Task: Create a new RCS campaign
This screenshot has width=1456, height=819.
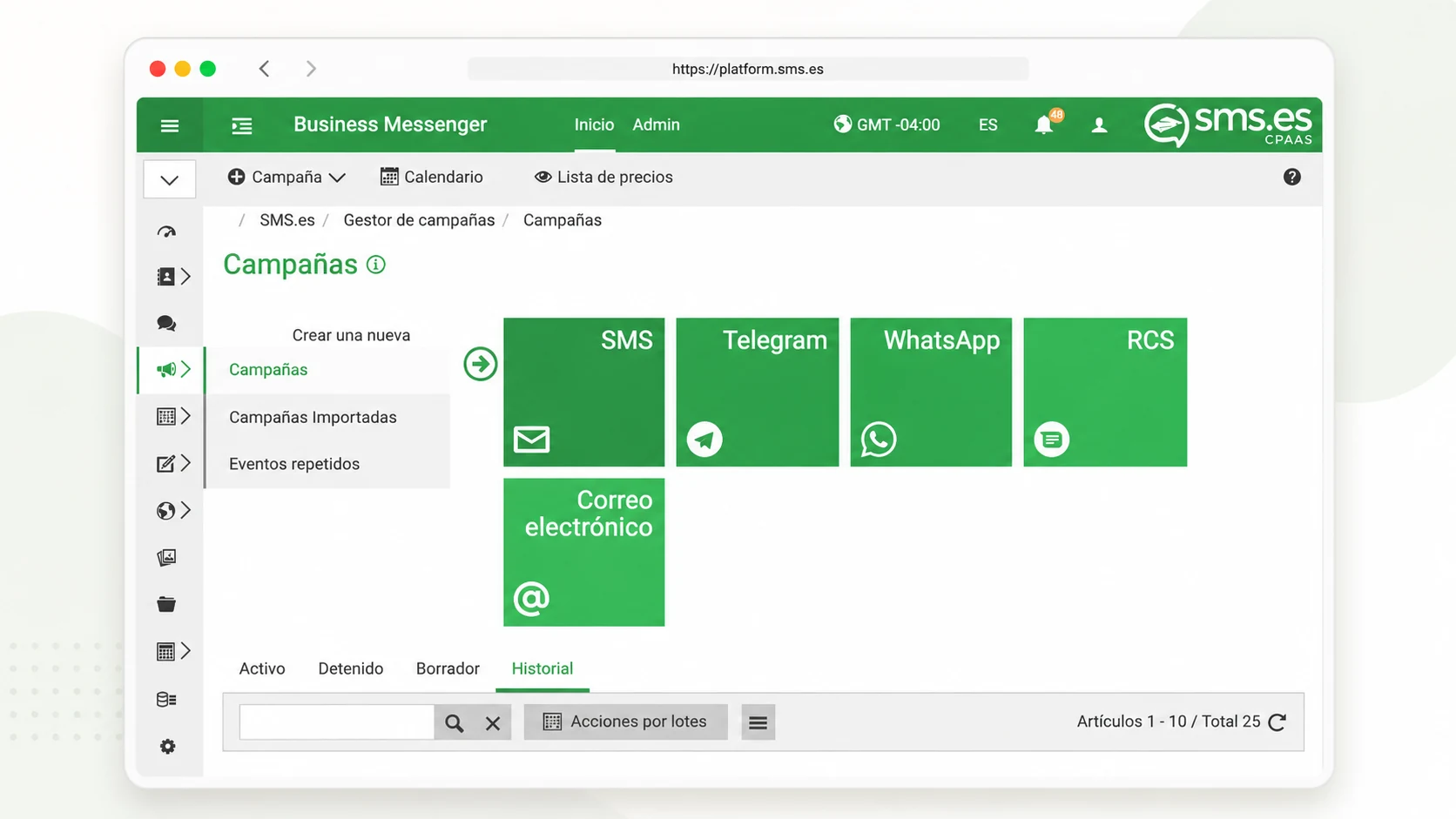Action: pyautogui.click(x=1105, y=392)
